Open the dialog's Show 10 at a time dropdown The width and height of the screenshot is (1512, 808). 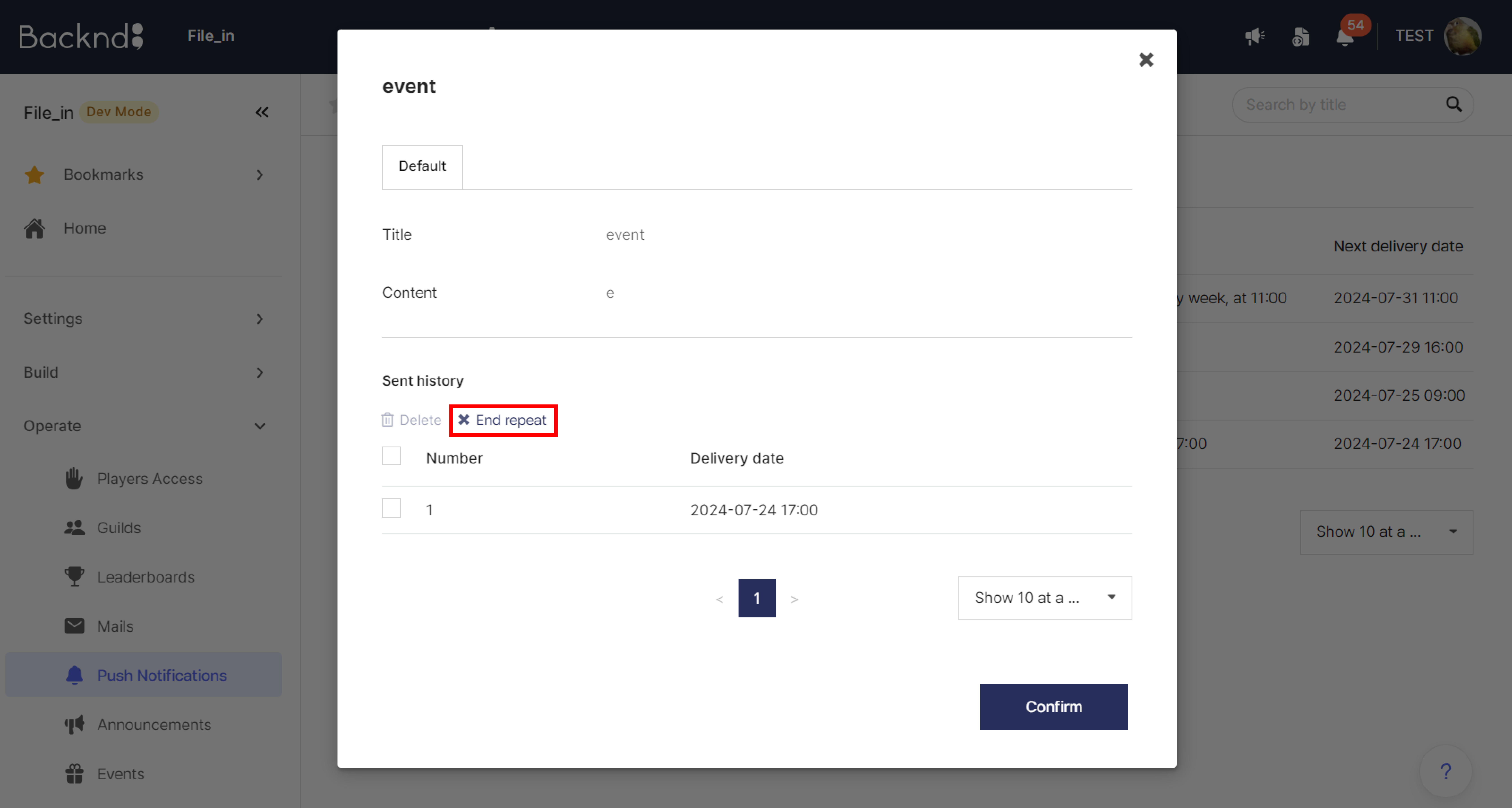tap(1045, 598)
